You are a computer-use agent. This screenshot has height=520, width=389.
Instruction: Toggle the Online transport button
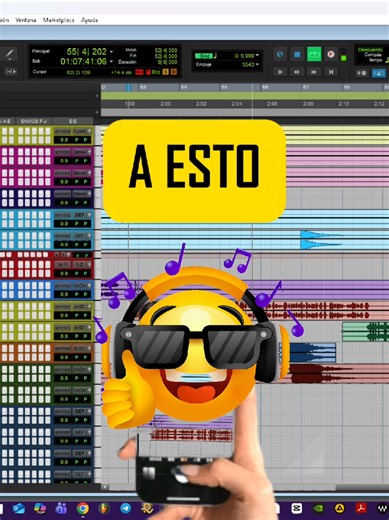[280, 54]
